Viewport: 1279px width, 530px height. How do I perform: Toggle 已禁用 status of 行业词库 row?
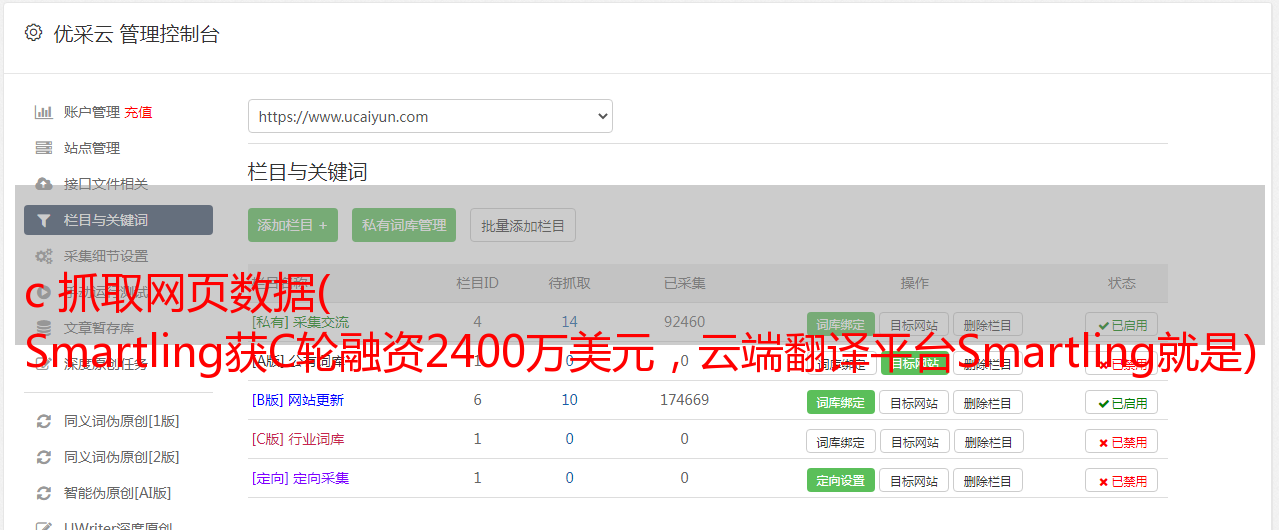pyautogui.click(x=1122, y=441)
